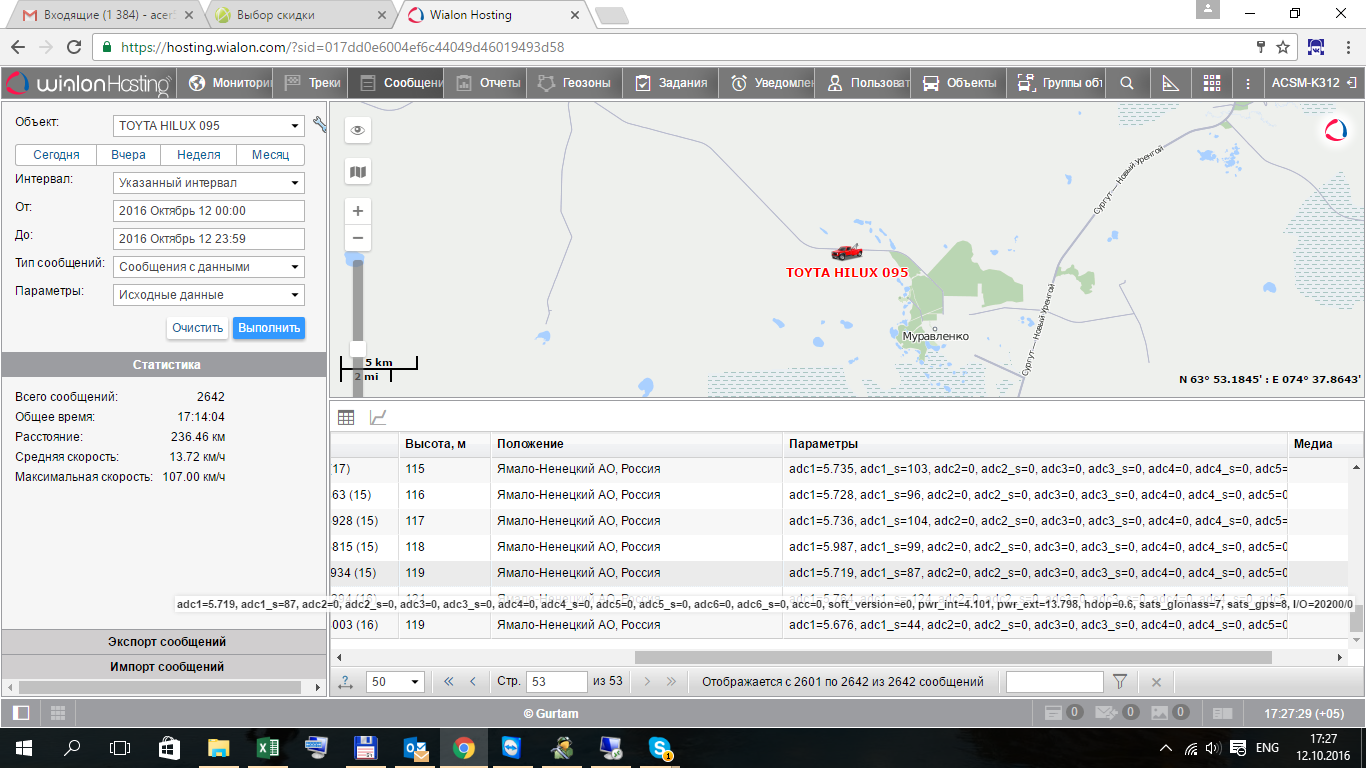Select table view for messages
This screenshot has width=1366, height=768.
[x=346, y=418]
